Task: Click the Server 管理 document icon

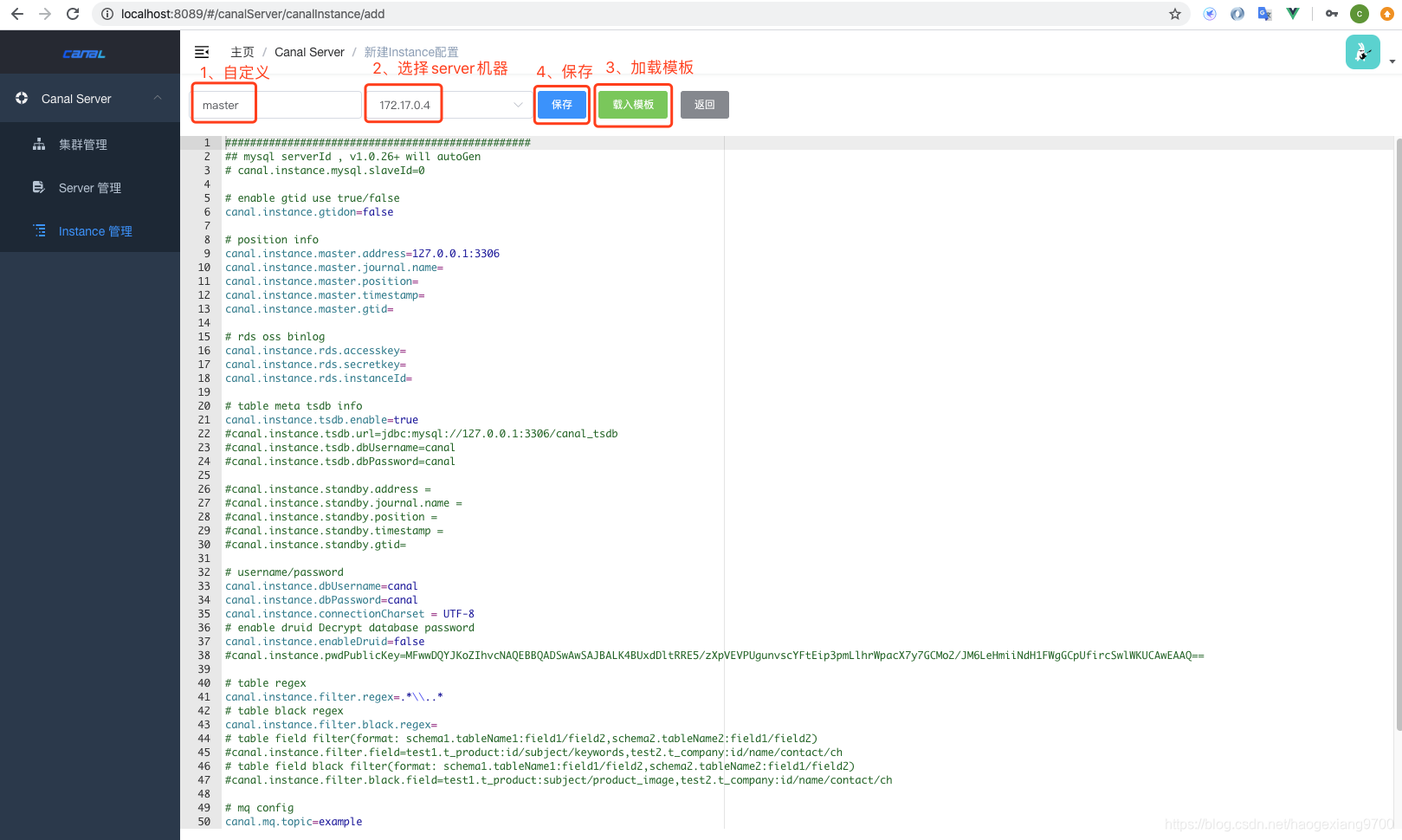Action: point(39,187)
